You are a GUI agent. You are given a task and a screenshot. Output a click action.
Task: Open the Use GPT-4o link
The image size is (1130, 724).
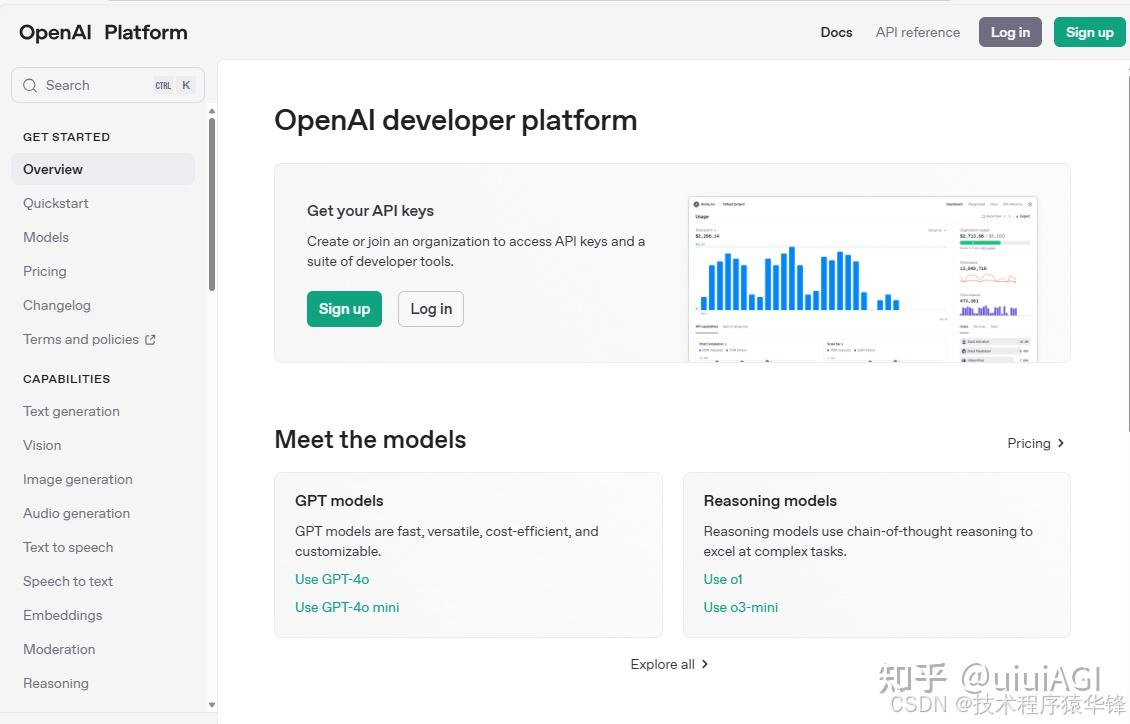pyautogui.click(x=332, y=579)
